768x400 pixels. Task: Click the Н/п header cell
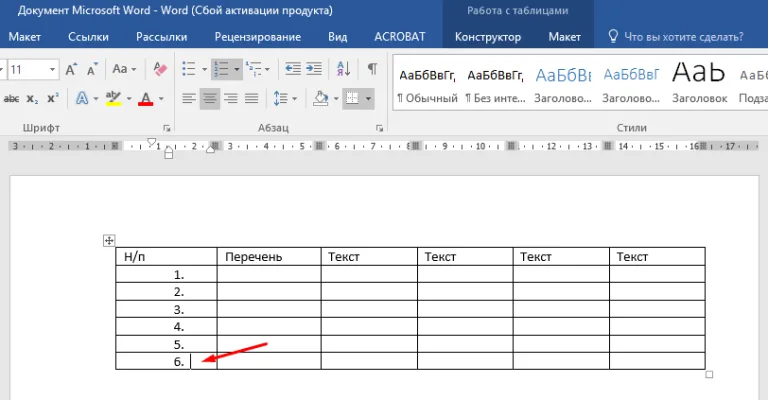166,257
